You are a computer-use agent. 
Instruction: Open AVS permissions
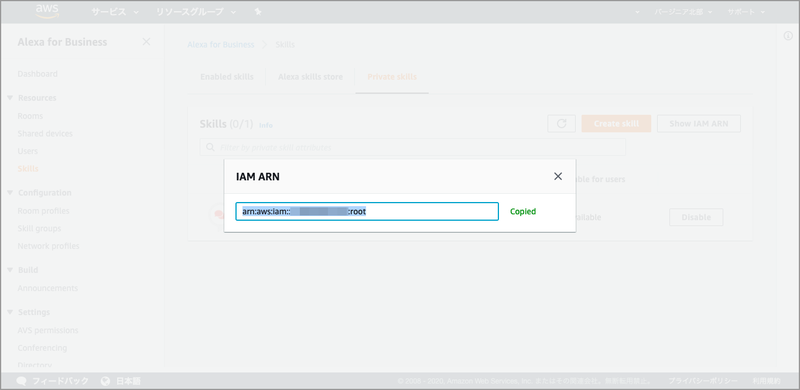coord(48,330)
